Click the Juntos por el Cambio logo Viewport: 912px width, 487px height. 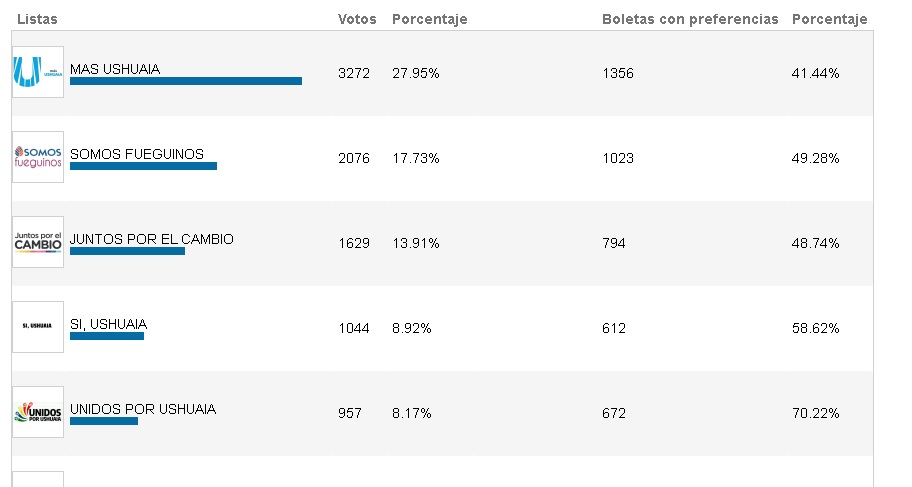tap(38, 242)
